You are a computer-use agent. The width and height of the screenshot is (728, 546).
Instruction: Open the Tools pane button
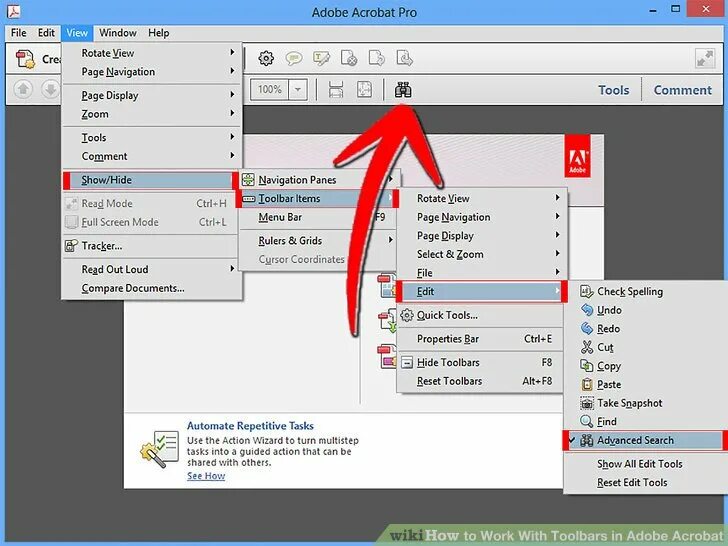coord(613,90)
